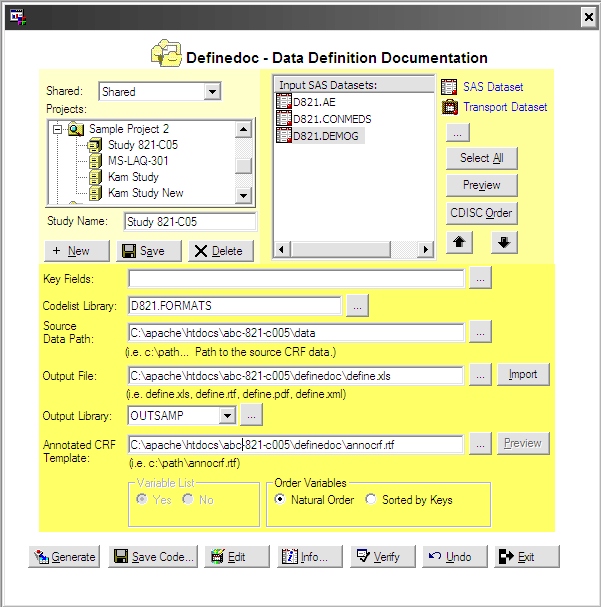Viewport: 601px width, 607px height.
Task: Click the Output File field
Action: [296, 376]
